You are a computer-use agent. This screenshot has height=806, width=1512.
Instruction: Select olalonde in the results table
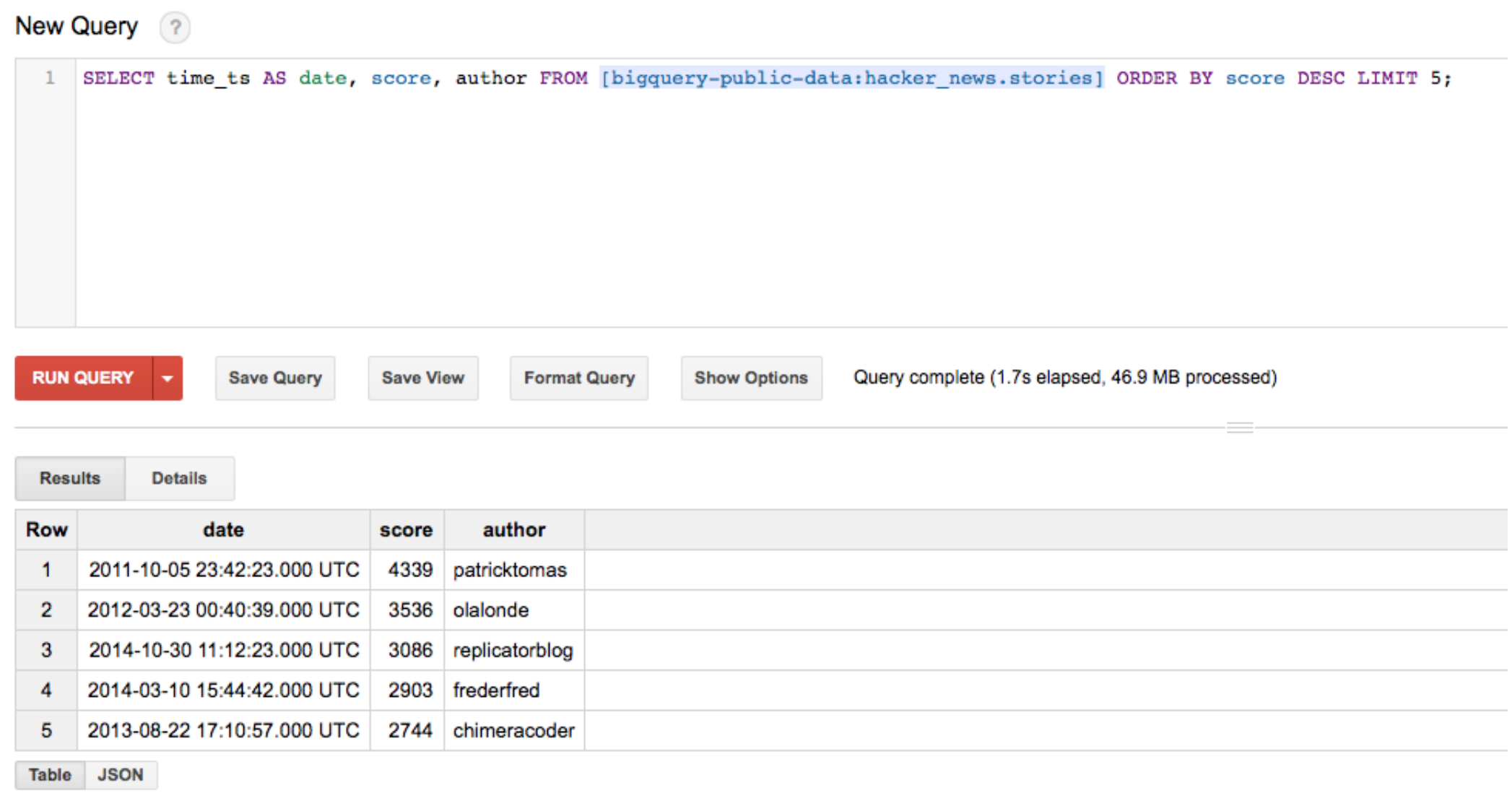pyautogui.click(x=490, y=610)
